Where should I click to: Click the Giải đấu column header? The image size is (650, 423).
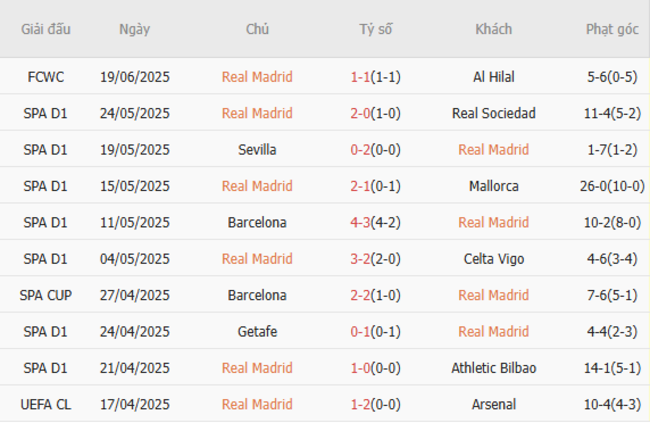point(44,29)
